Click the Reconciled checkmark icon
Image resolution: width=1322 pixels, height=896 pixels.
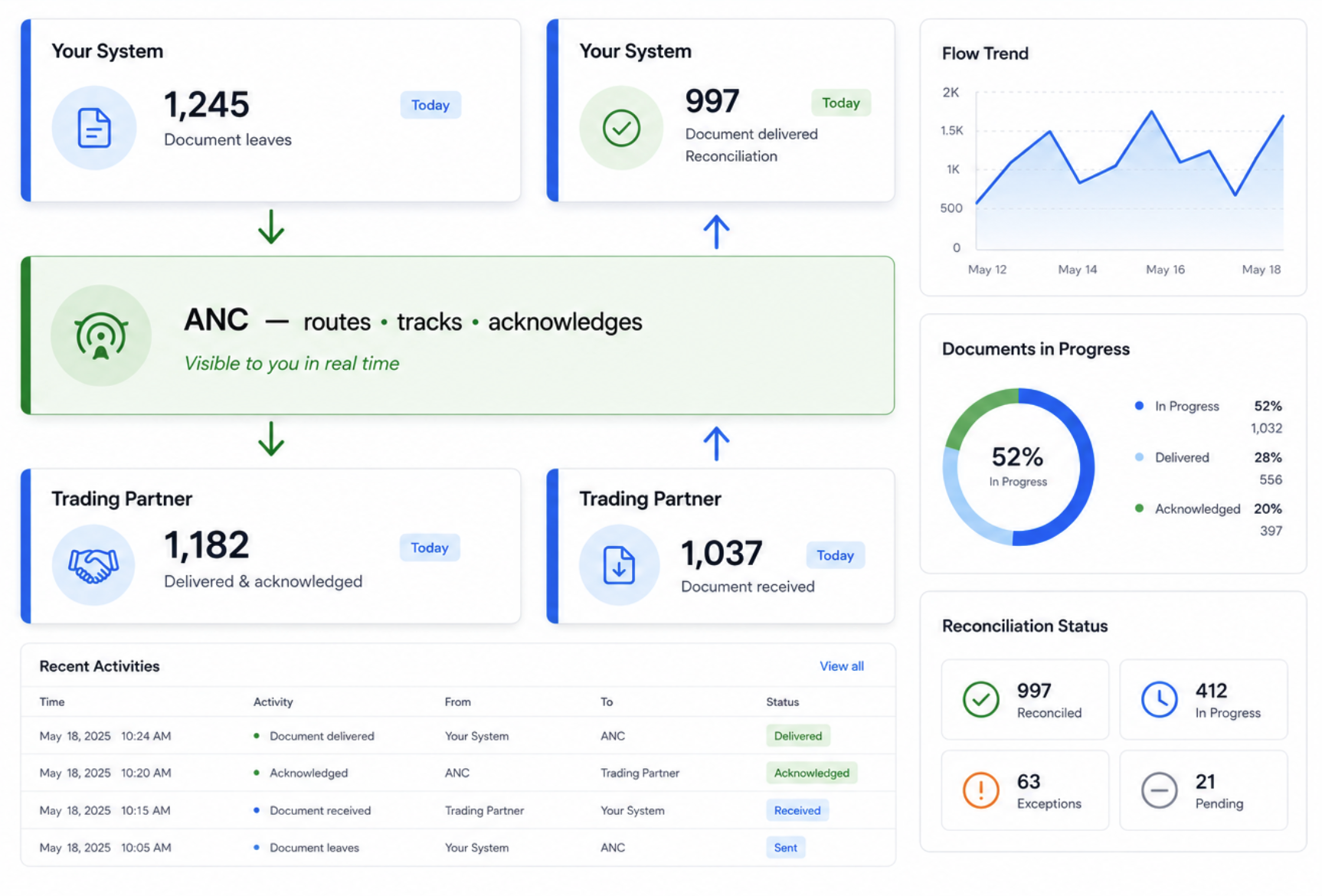pyautogui.click(x=980, y=699)
